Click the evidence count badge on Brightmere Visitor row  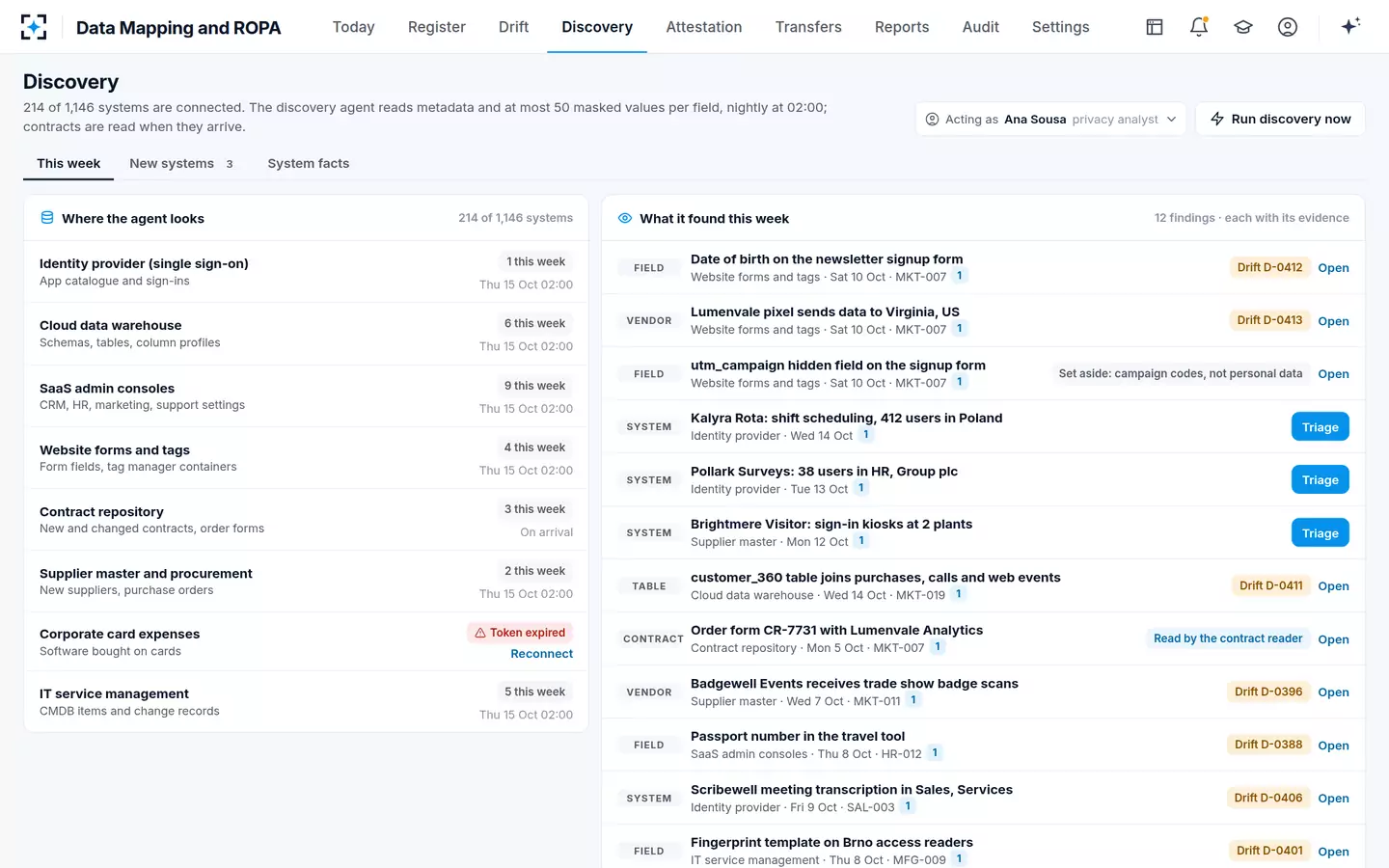click(x=861, y=541)
